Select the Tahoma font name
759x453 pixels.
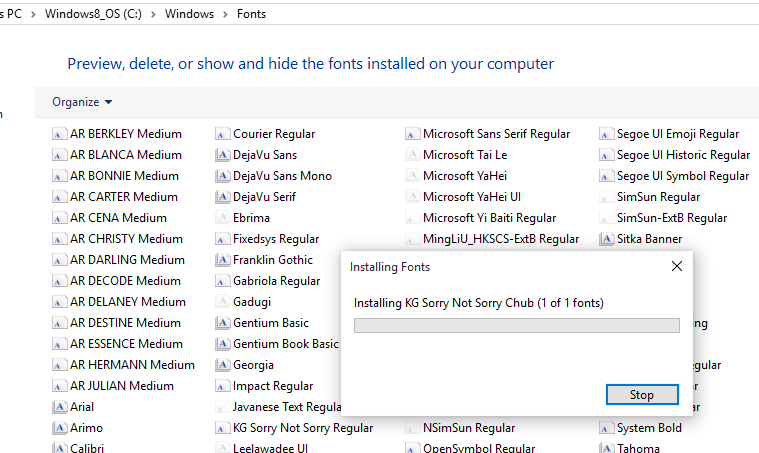click(638, 448)
